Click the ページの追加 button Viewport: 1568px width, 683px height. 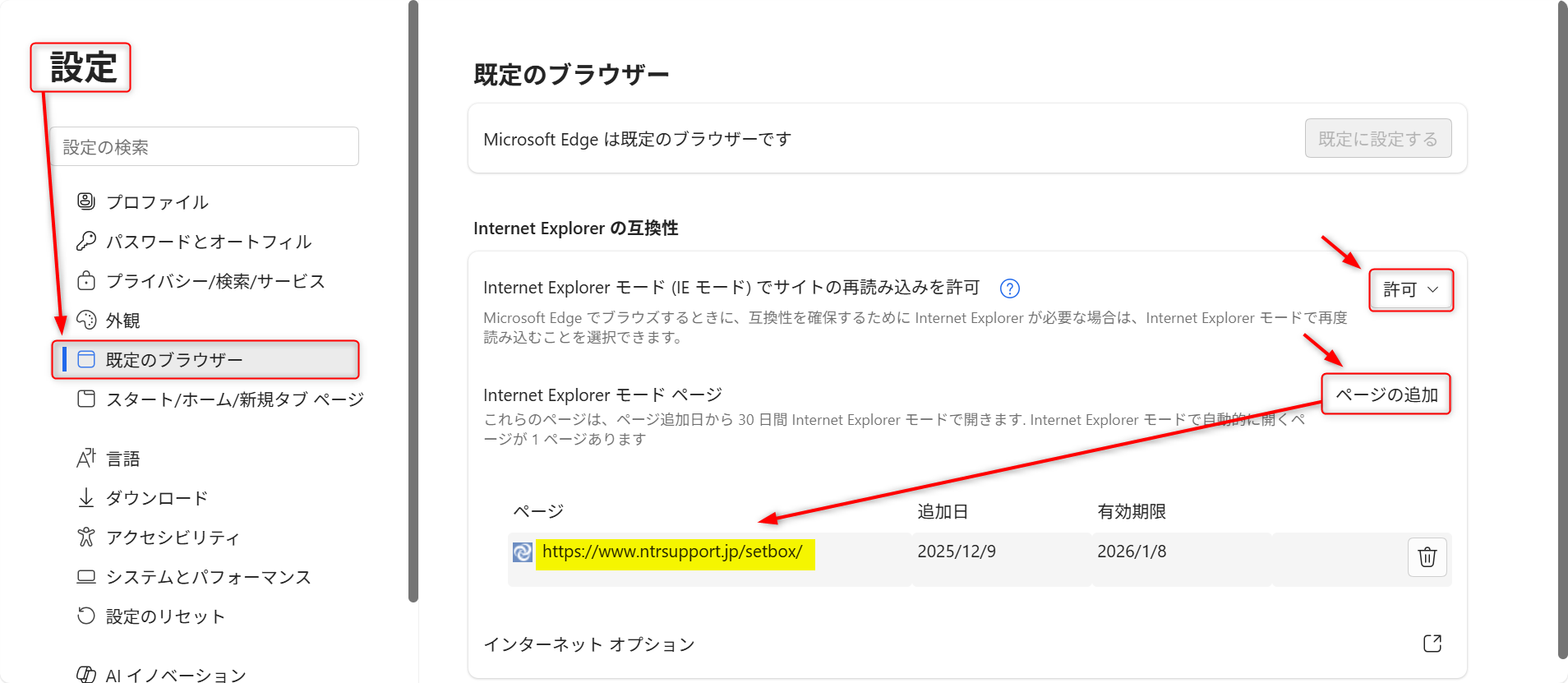[x=1386, y=395]
